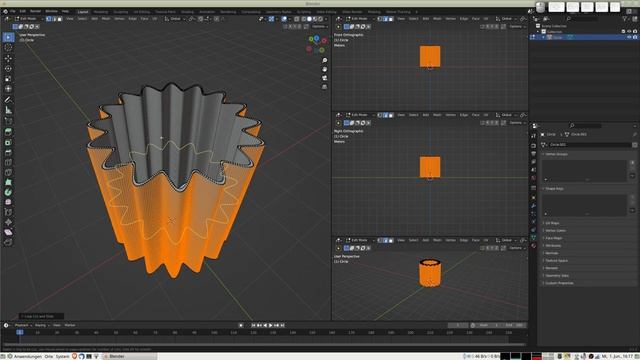Select the Spin tool
The image size is (640, 360).
point(8,192)
